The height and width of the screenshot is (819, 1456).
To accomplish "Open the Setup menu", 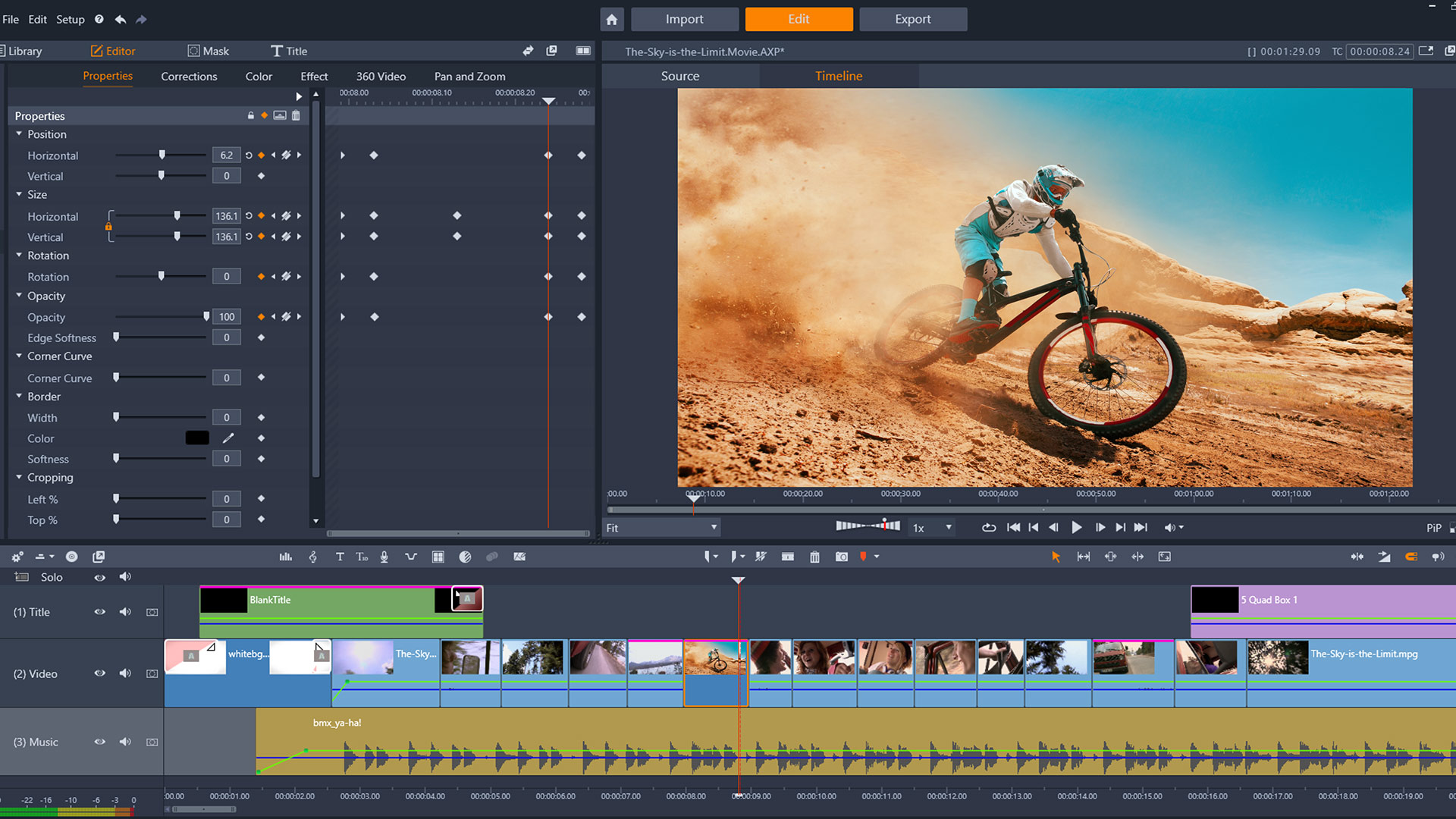I will click(70, 19).
